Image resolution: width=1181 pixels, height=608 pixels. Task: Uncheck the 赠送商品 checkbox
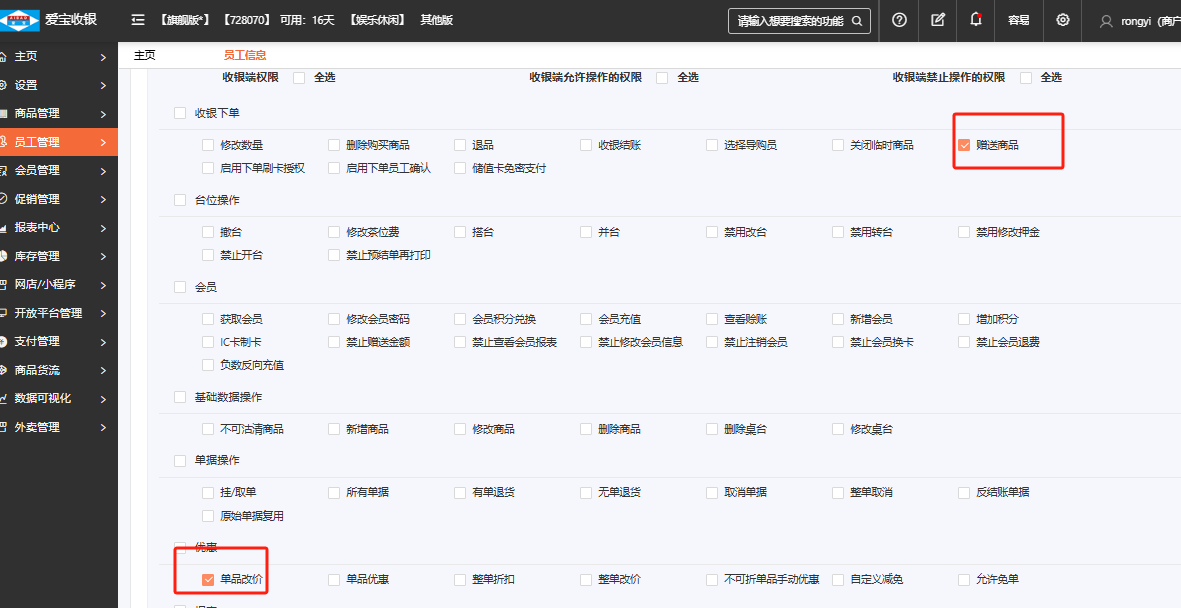click(x=964, y=145)
